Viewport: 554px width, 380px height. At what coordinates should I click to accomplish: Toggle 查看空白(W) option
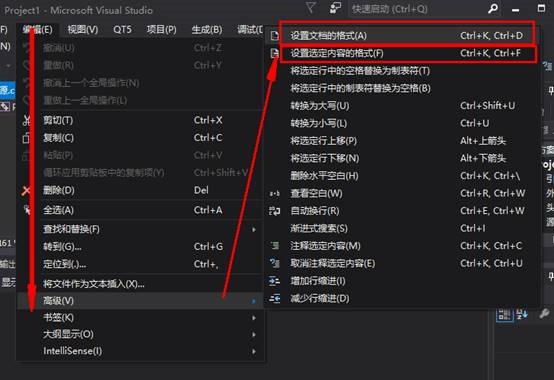click(403, 193)
